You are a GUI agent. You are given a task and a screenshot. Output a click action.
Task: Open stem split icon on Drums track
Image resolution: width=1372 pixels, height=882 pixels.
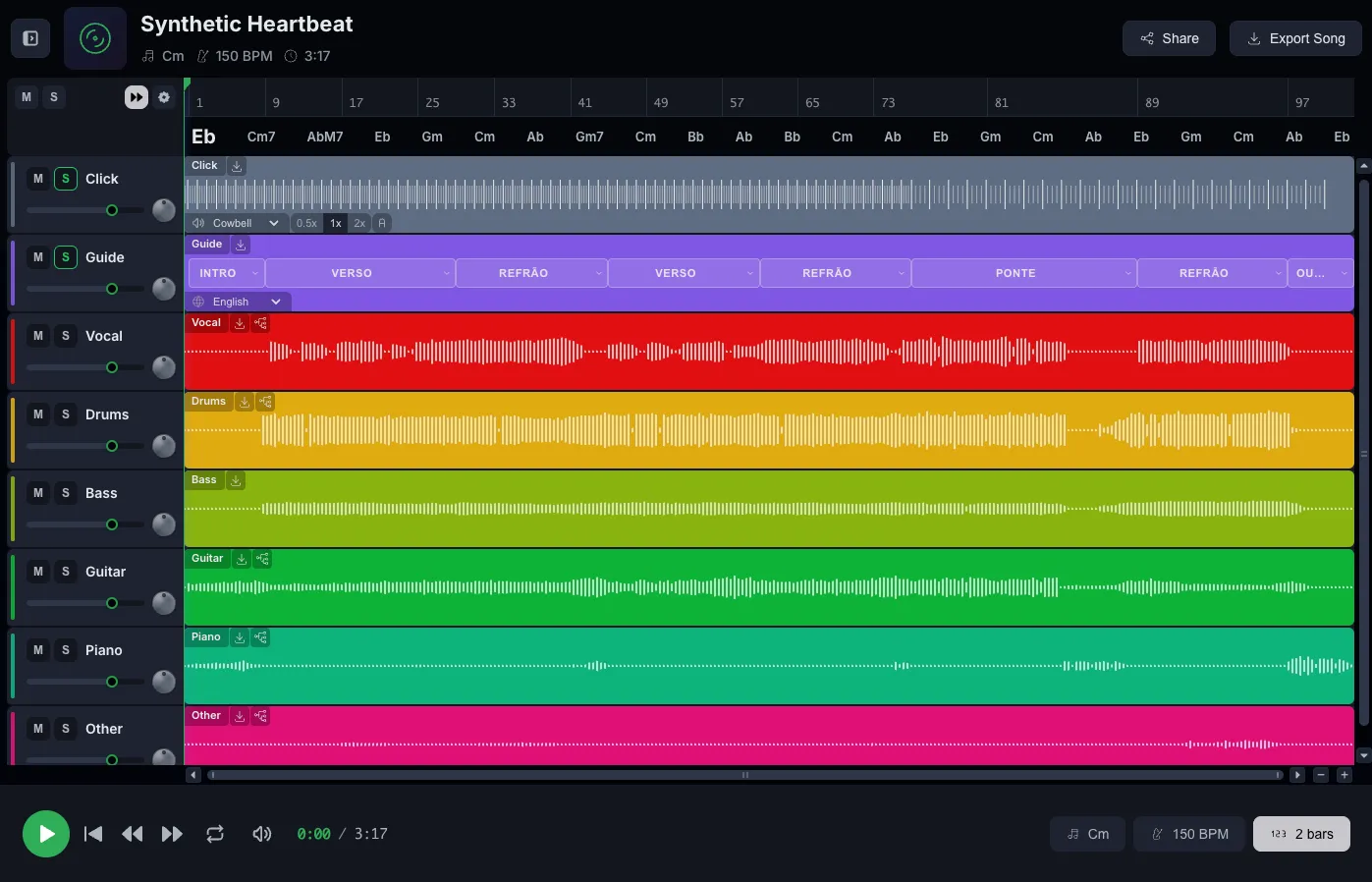click(266, 402)
